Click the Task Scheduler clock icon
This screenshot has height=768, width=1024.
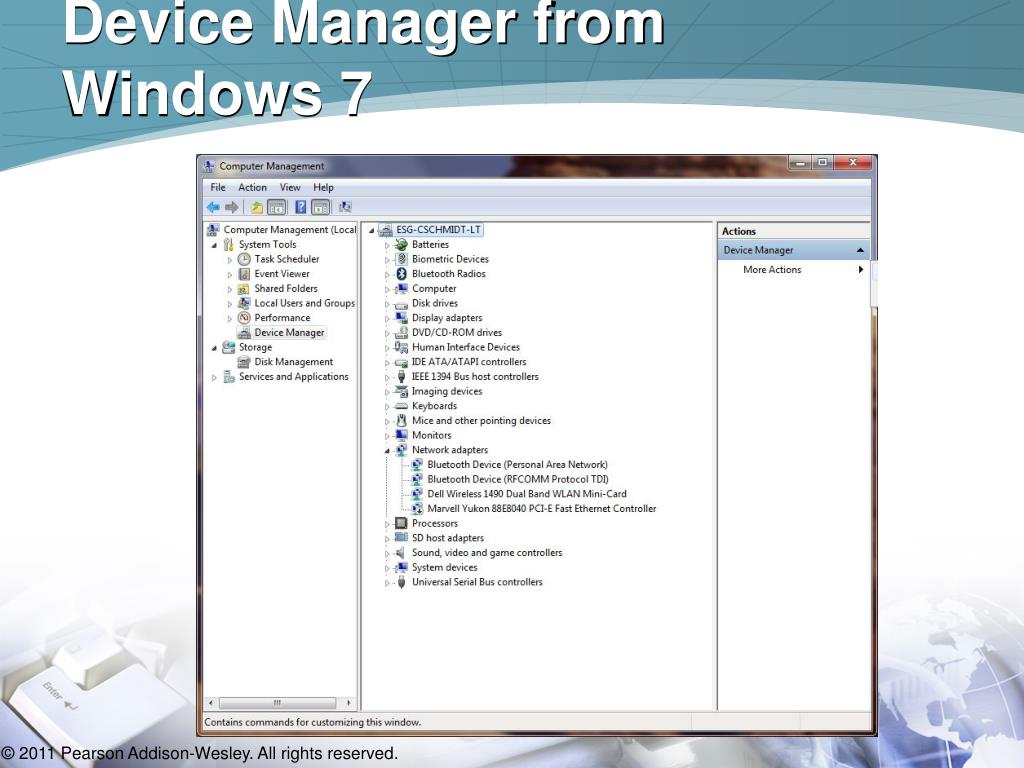[244, 259]
